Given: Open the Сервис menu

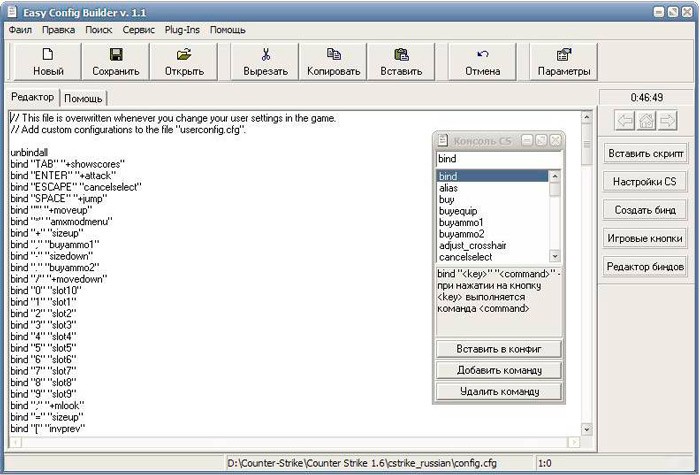Looking at the screenshot, I should [138, 30].
